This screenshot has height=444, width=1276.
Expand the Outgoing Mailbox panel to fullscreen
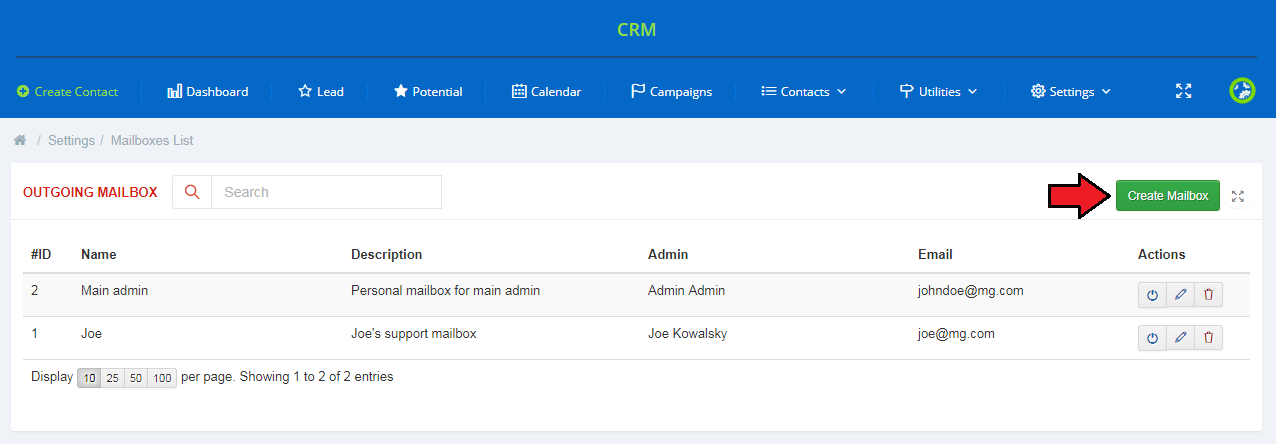click(1238, 196)
